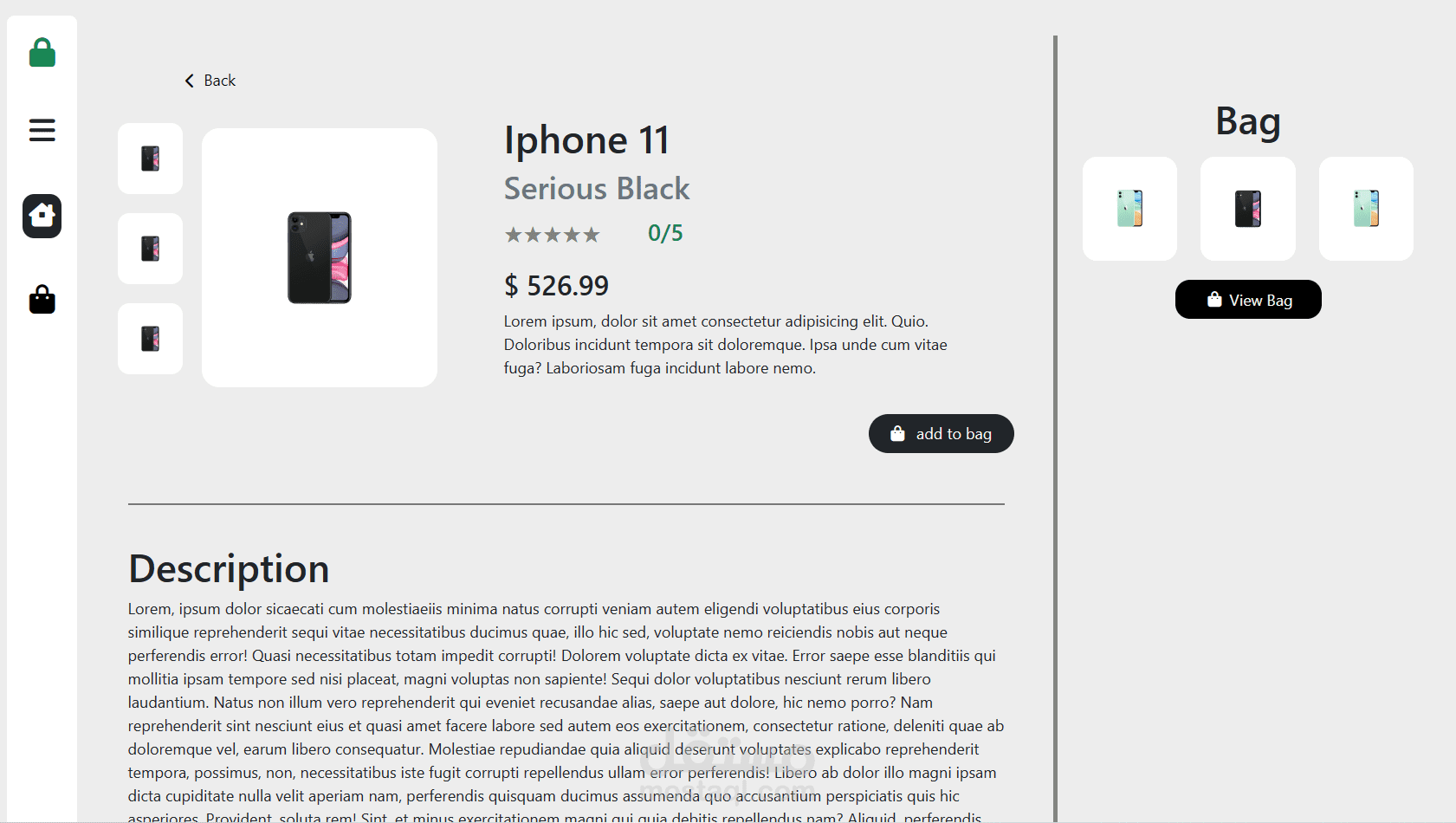Select the first star in the rating
This screenshot has height=823, width=1456.
coord(514,235)
